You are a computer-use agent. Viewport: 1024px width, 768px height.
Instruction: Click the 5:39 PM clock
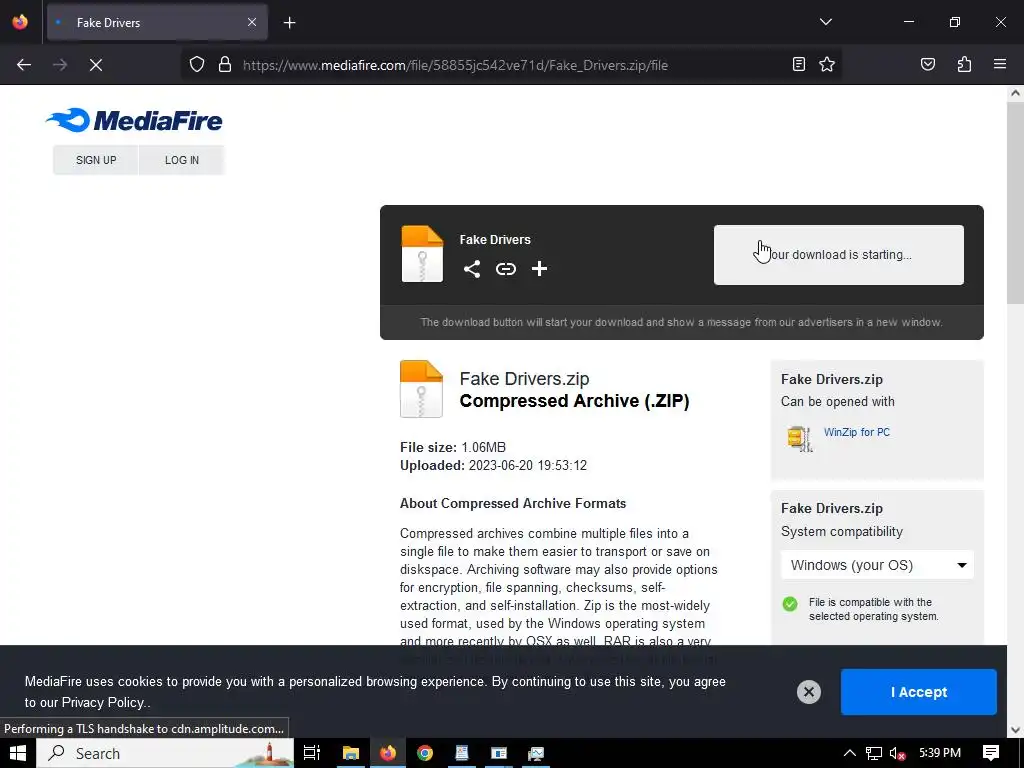940,753
